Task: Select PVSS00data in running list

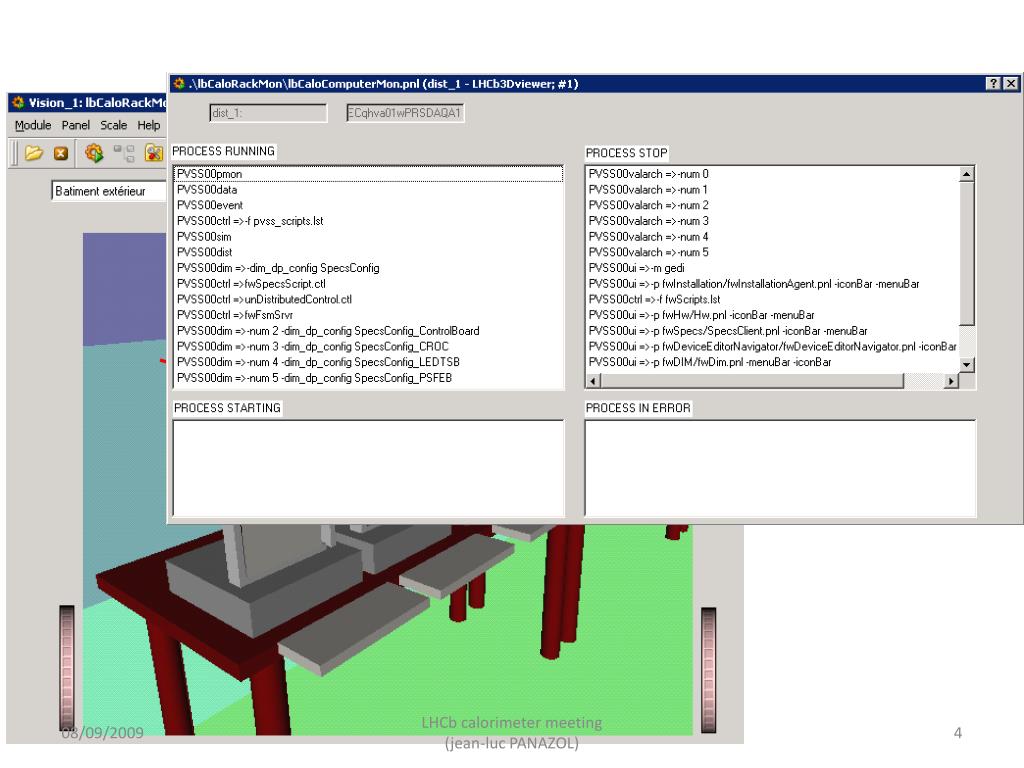Action: (369, 189)
